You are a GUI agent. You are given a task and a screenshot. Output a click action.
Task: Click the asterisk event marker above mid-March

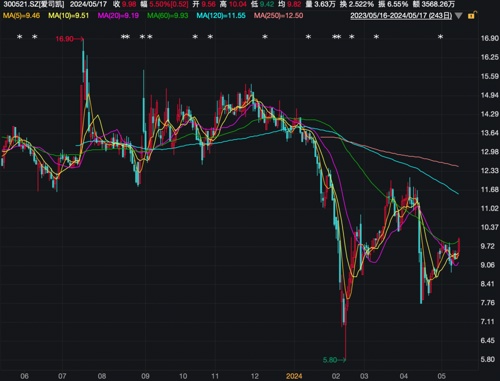(376, 37)
